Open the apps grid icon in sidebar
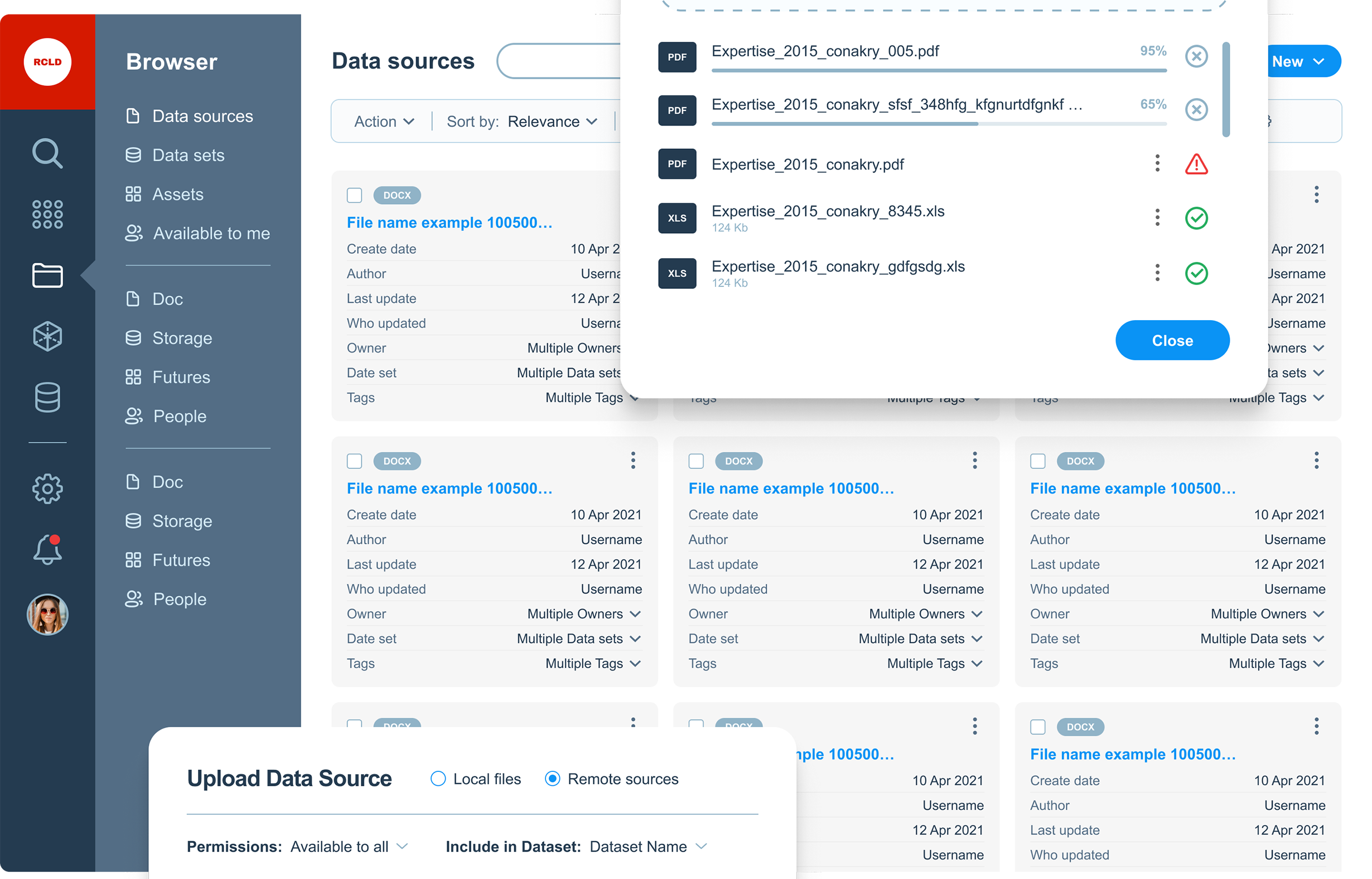 pos(47,215)
